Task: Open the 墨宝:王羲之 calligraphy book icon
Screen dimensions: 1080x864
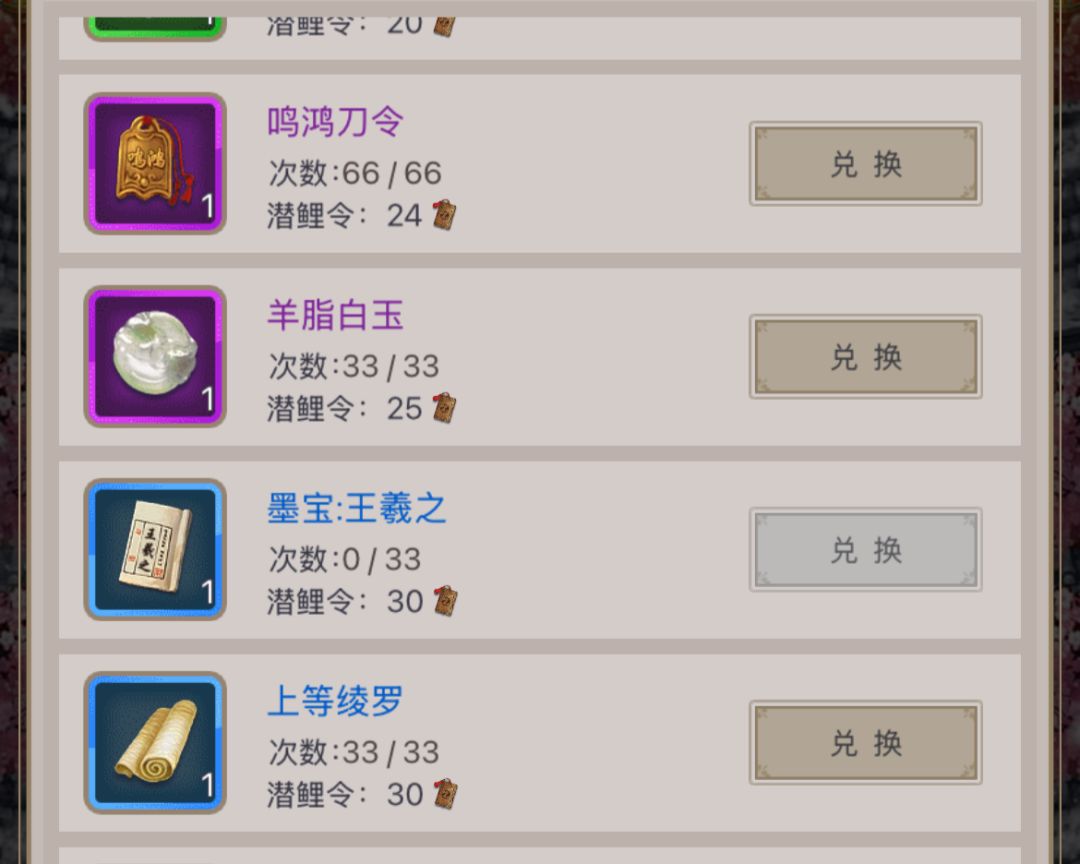Action: [155, 549]
